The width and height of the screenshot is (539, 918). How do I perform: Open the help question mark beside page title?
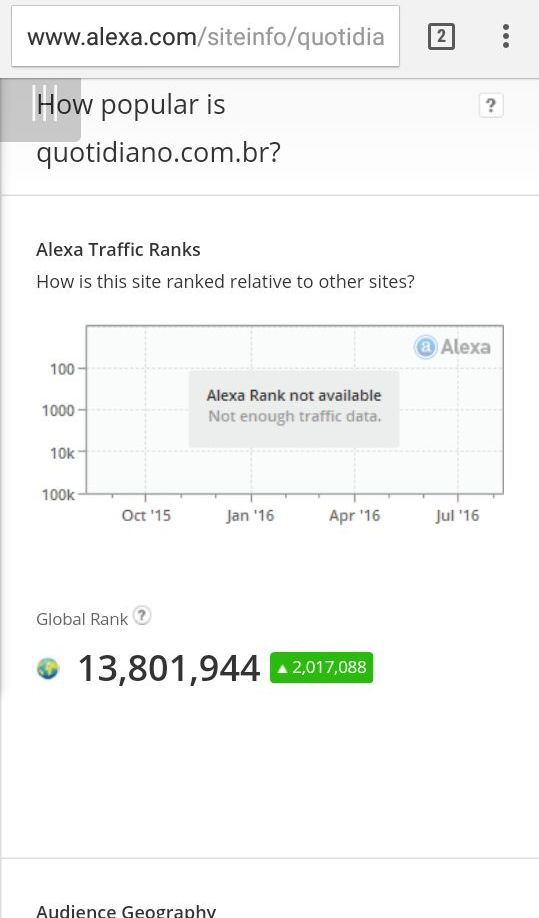(x=490, y=105)
